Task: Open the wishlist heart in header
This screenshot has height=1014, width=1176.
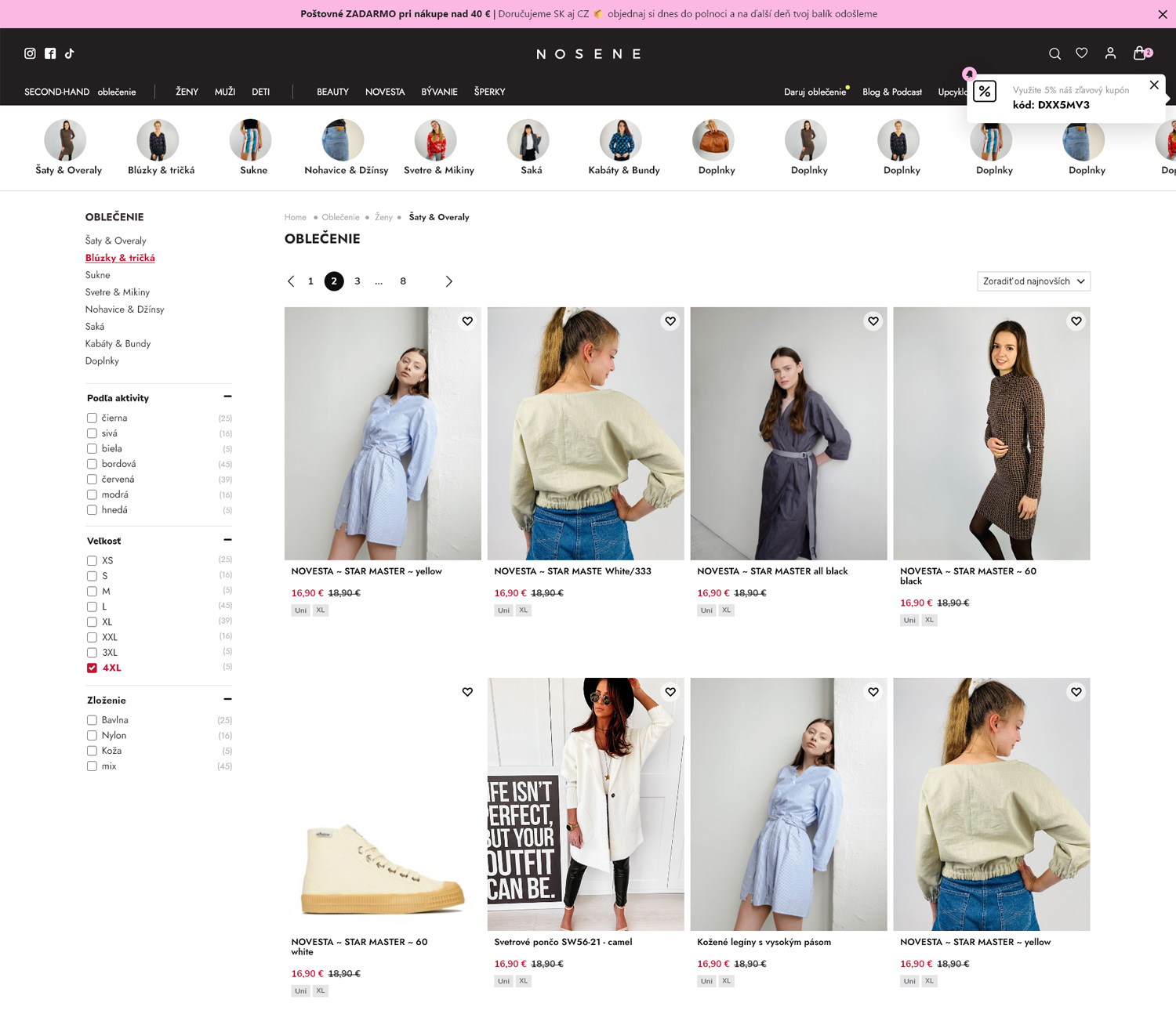Action: pos(1082,53)
